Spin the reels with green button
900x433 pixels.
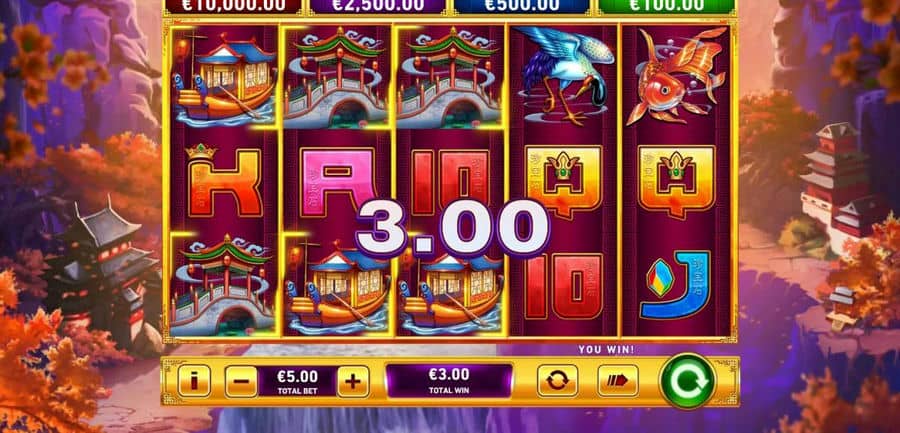tap(687, 381)
